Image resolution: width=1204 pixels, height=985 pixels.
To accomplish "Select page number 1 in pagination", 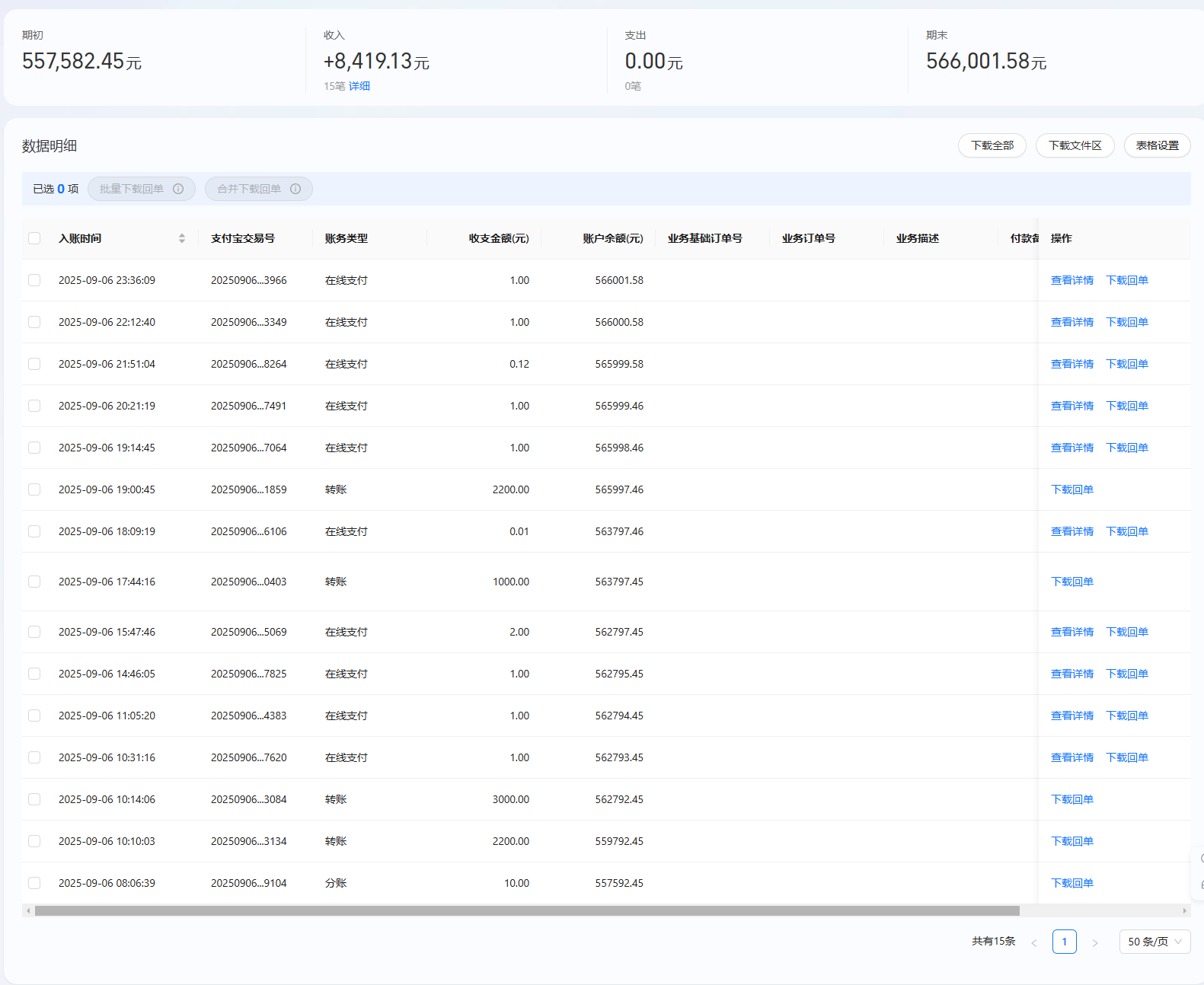I will pyautogui.click(x=1064, y=942).
